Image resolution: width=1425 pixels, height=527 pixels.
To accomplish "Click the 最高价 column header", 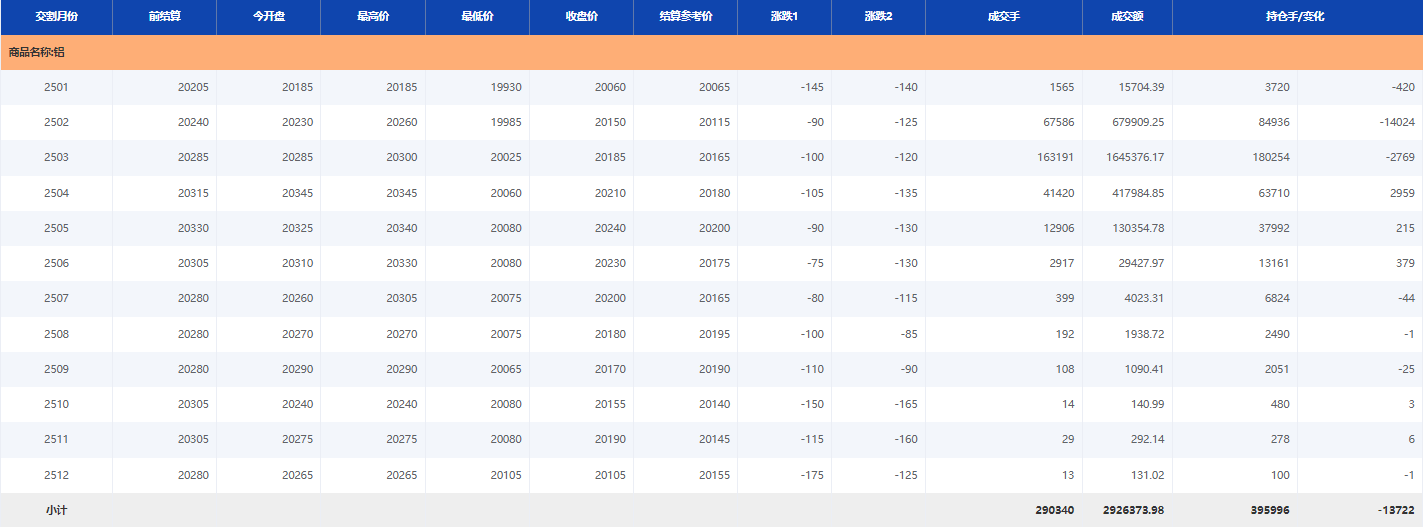I will pyautogui.click(x=372, y=17).
